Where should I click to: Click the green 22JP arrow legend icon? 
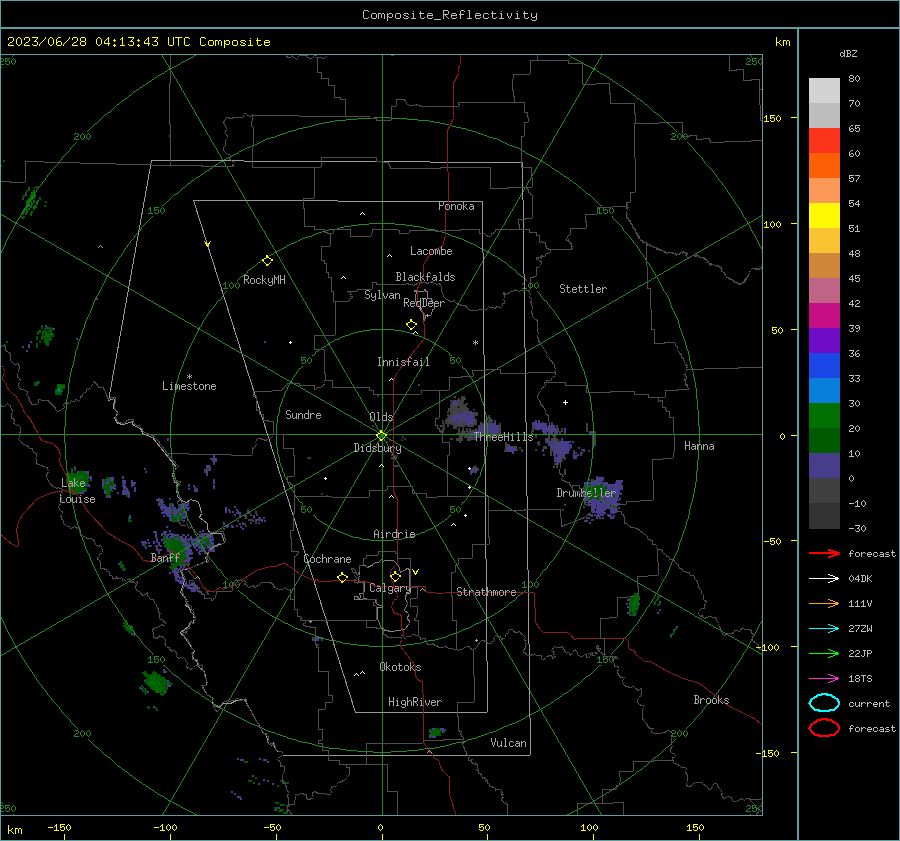(x=824, y=653)
